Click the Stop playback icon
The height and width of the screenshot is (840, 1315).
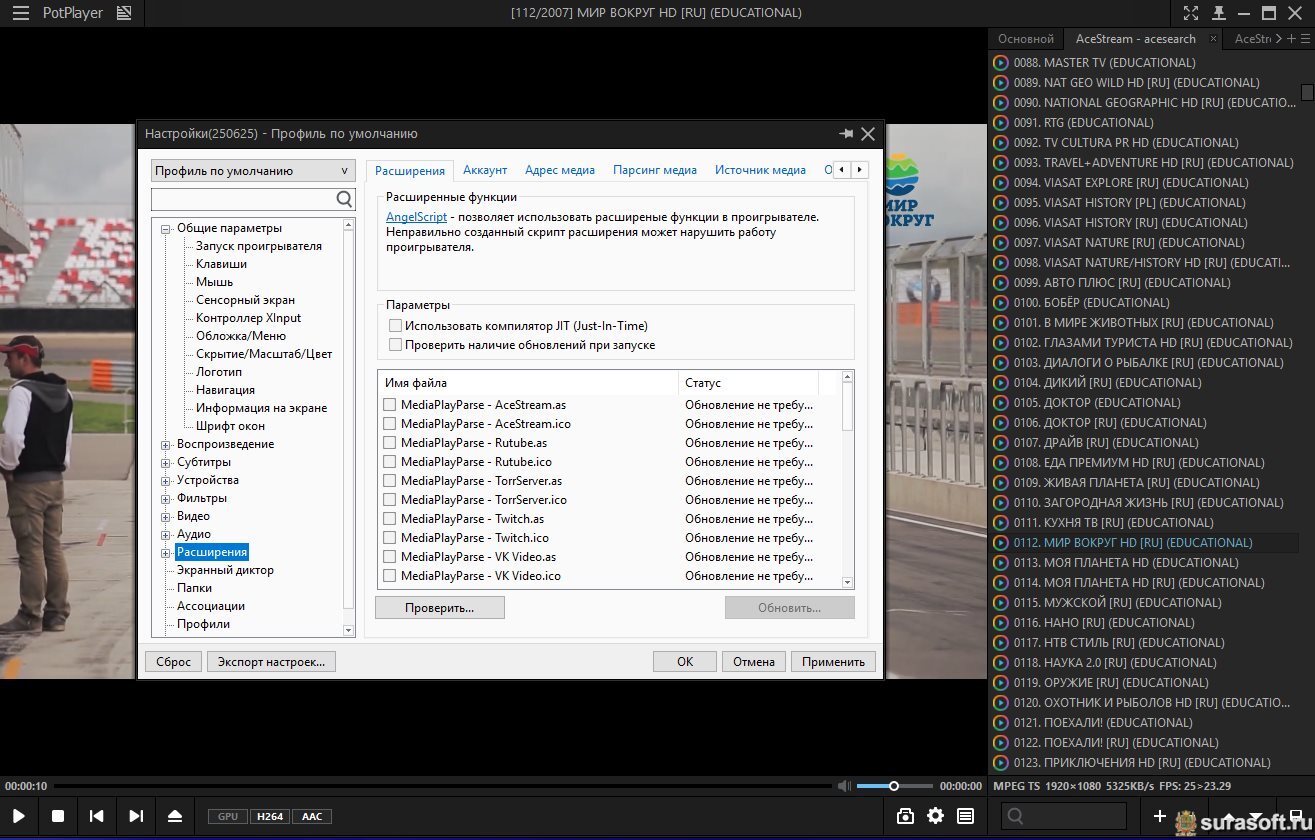(58, 816)
